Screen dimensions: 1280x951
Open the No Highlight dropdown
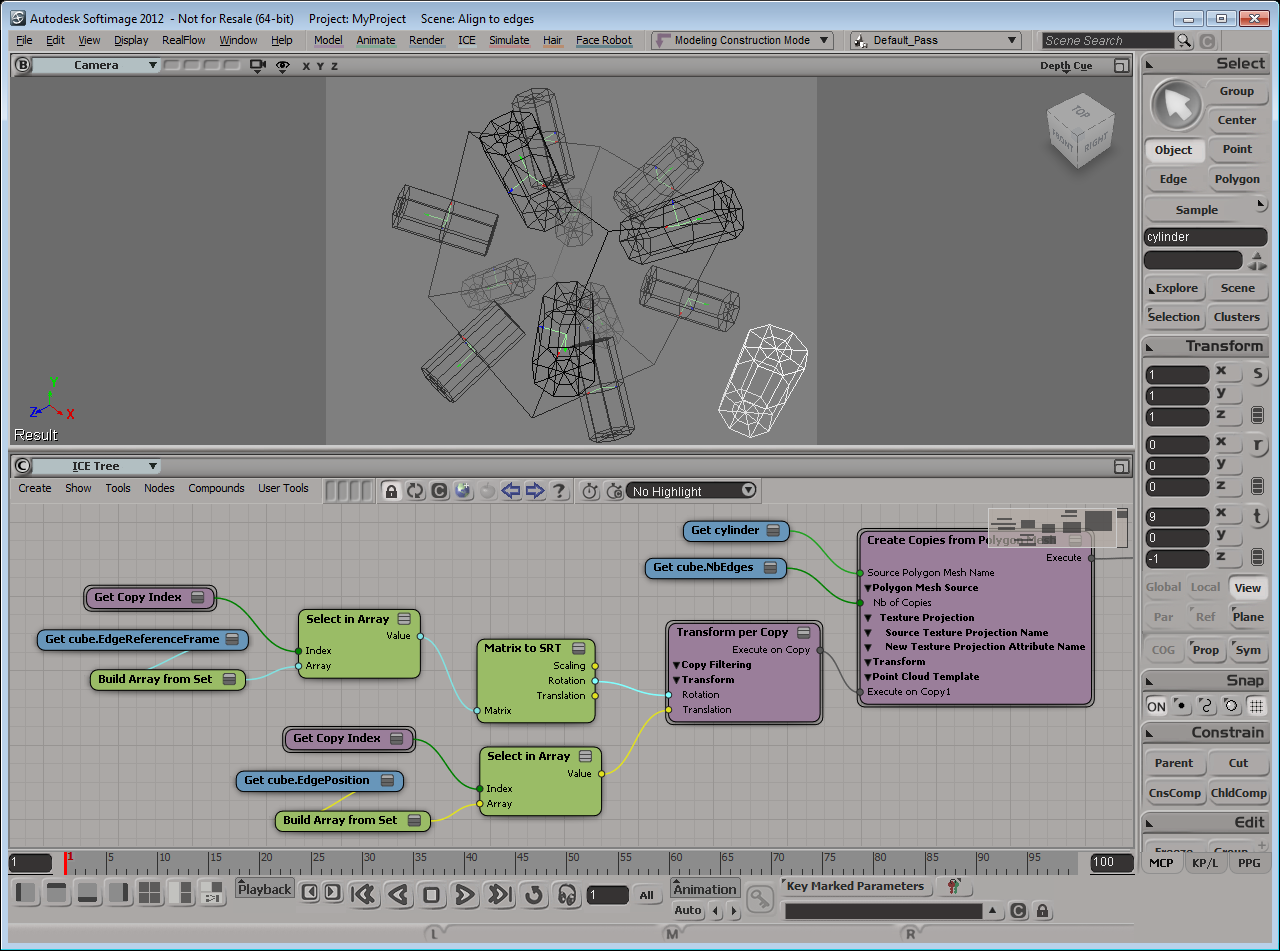click(692, 491)
